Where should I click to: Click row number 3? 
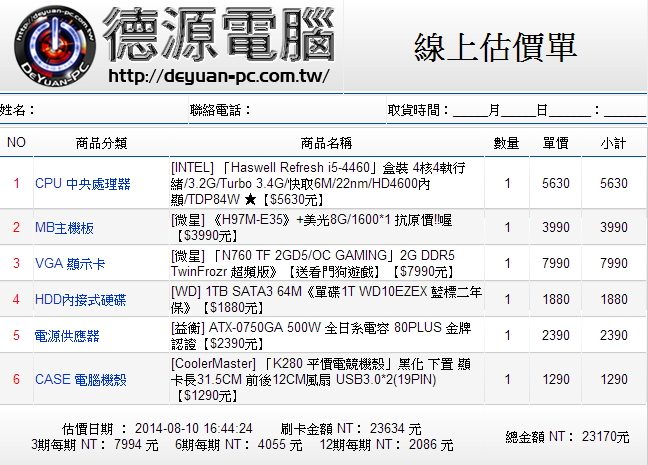(17, 263)
